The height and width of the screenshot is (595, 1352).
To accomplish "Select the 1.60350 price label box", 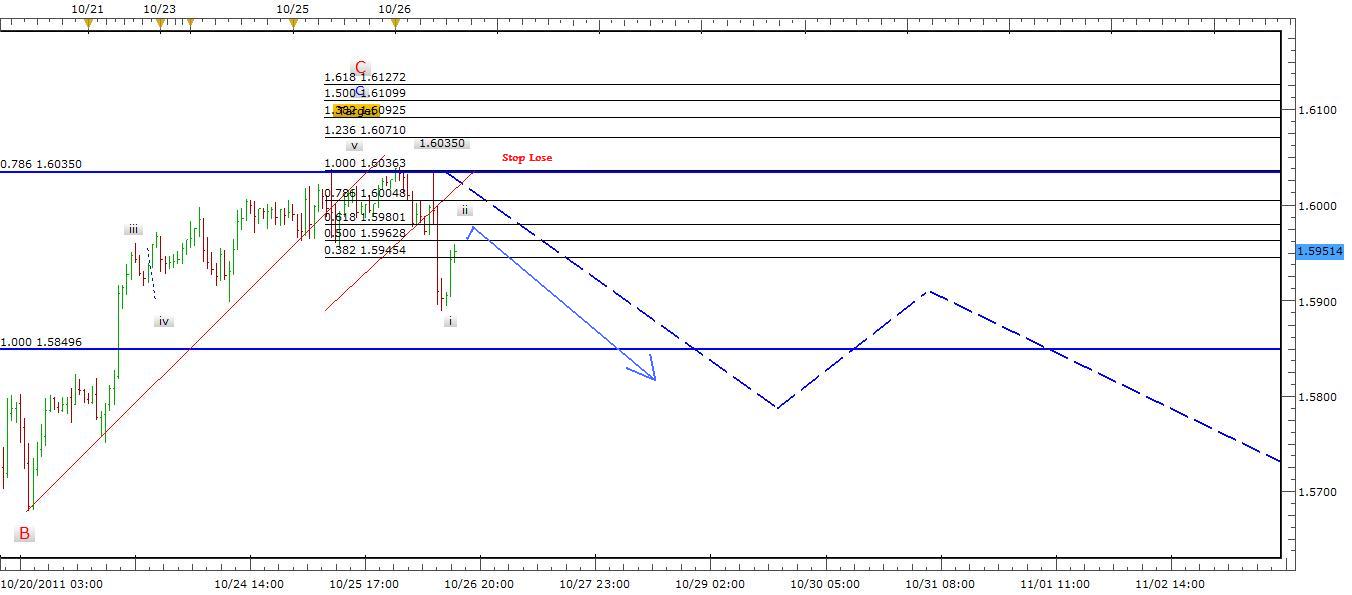I will (x=442, y=143).
